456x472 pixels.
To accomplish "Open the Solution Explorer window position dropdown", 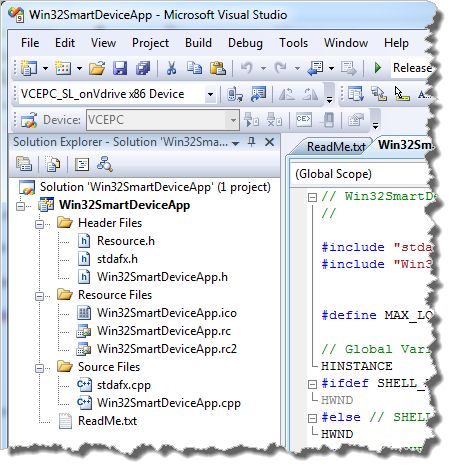I will click(x=236, y=144).
